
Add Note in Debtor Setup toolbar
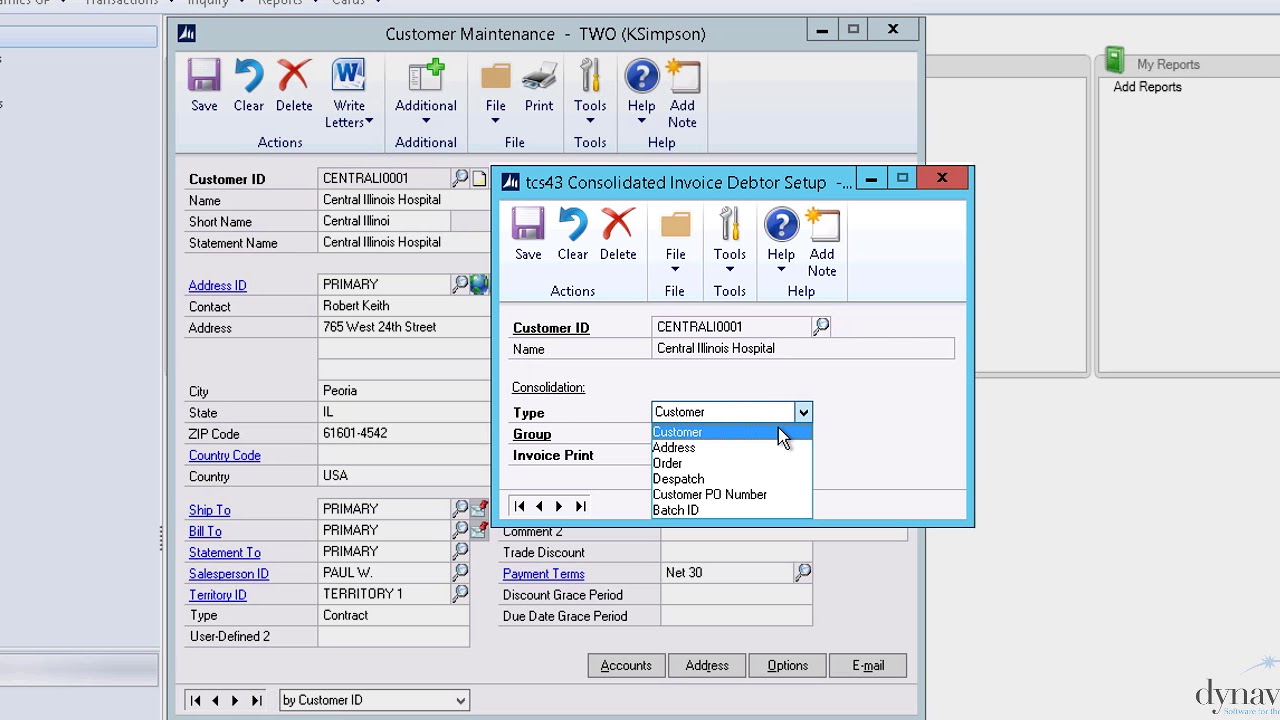[x=822, y=242]
